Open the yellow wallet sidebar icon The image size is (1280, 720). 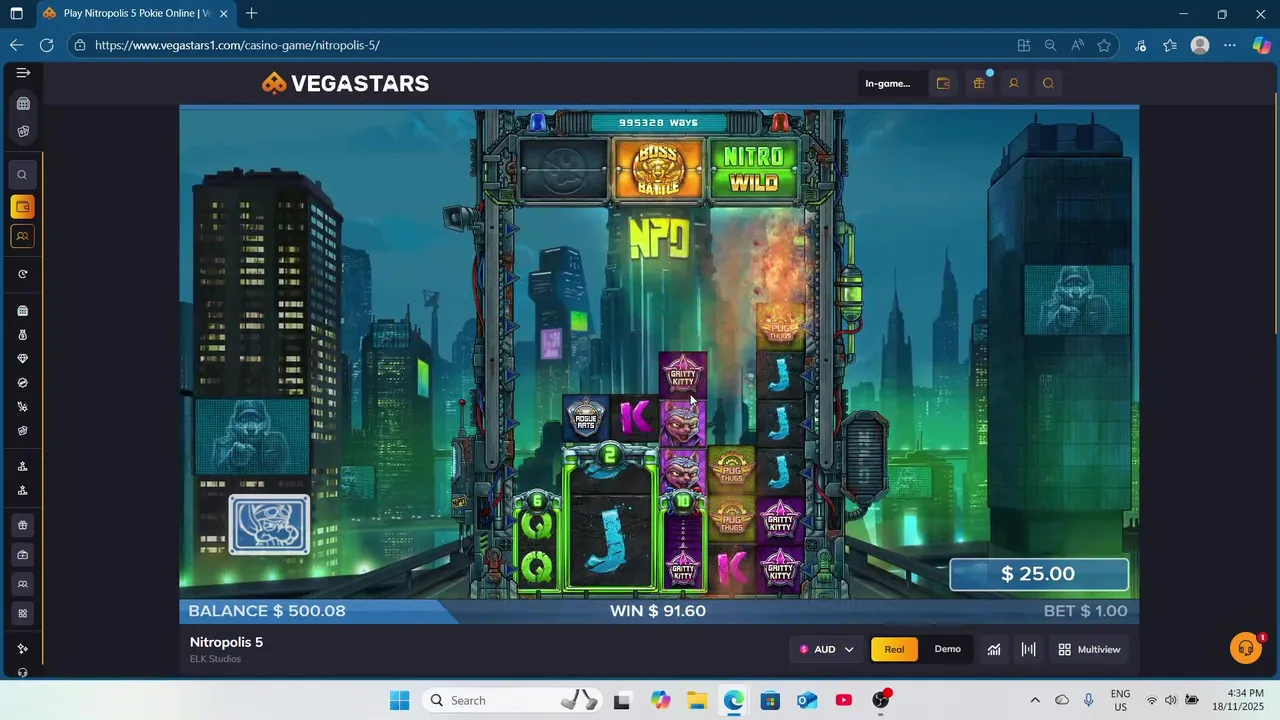coord(22,207)
